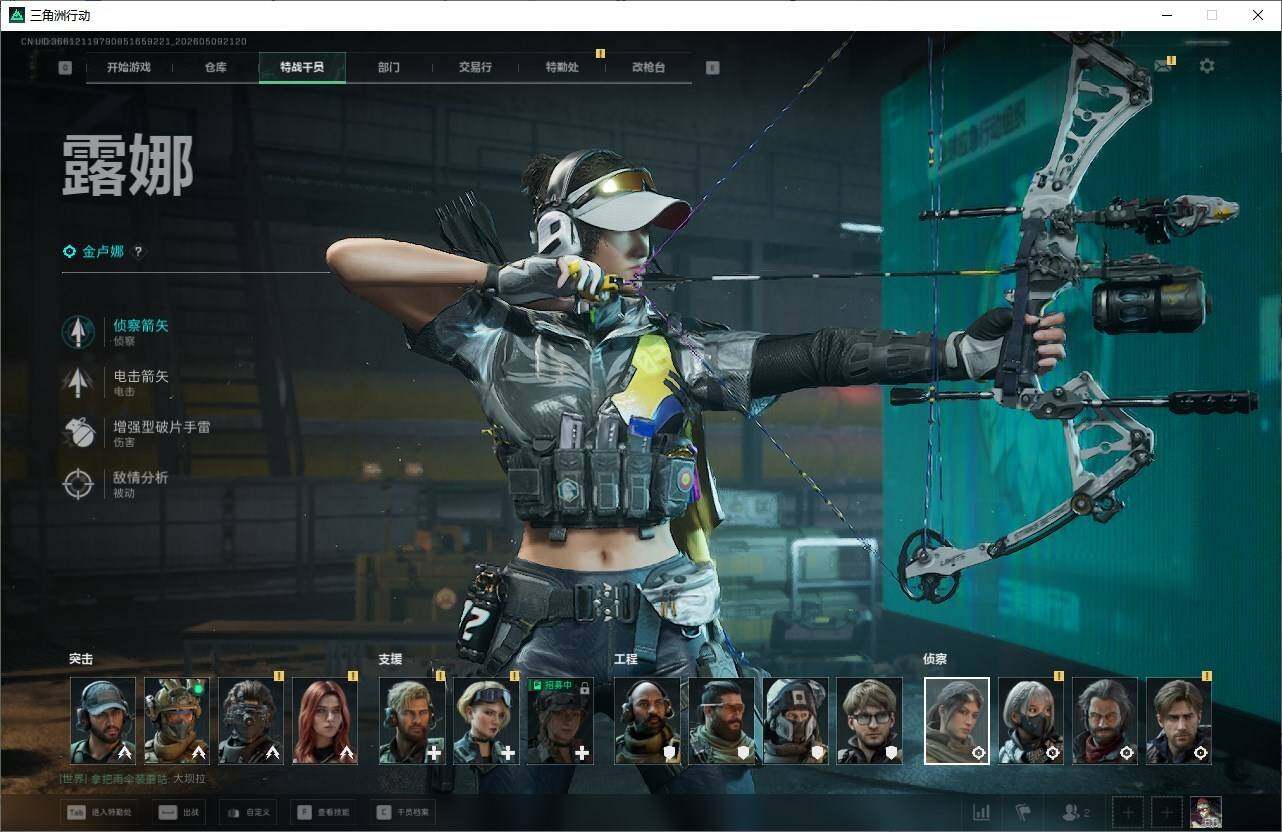This screenshot has height=832, width=1282.
Task: Choose the 突击 operator with green-lit helmet
Action: point(177,721)
